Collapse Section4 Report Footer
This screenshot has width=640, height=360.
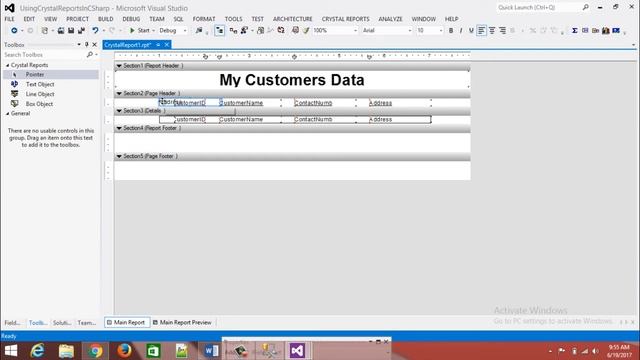coord(119,128)
